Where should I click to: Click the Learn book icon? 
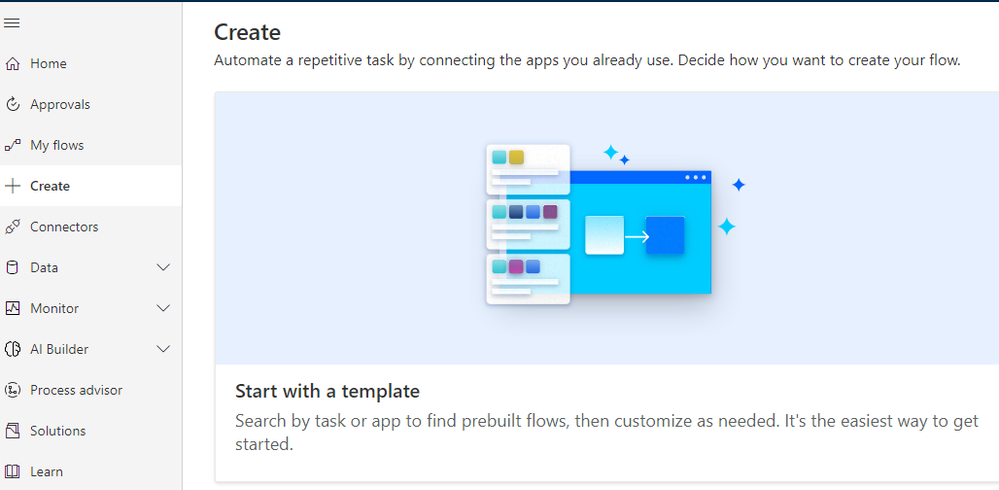[x=13, y=472]
